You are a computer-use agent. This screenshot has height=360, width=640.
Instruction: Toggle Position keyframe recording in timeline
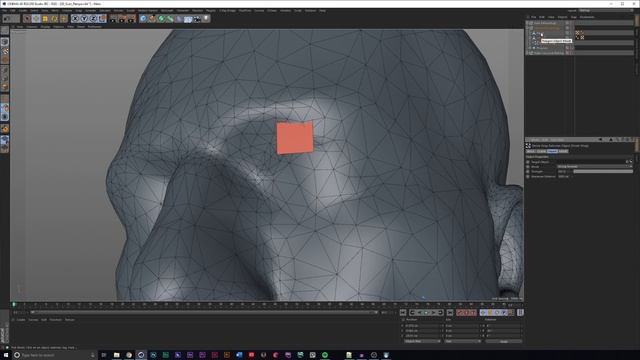tap(483, 313)
